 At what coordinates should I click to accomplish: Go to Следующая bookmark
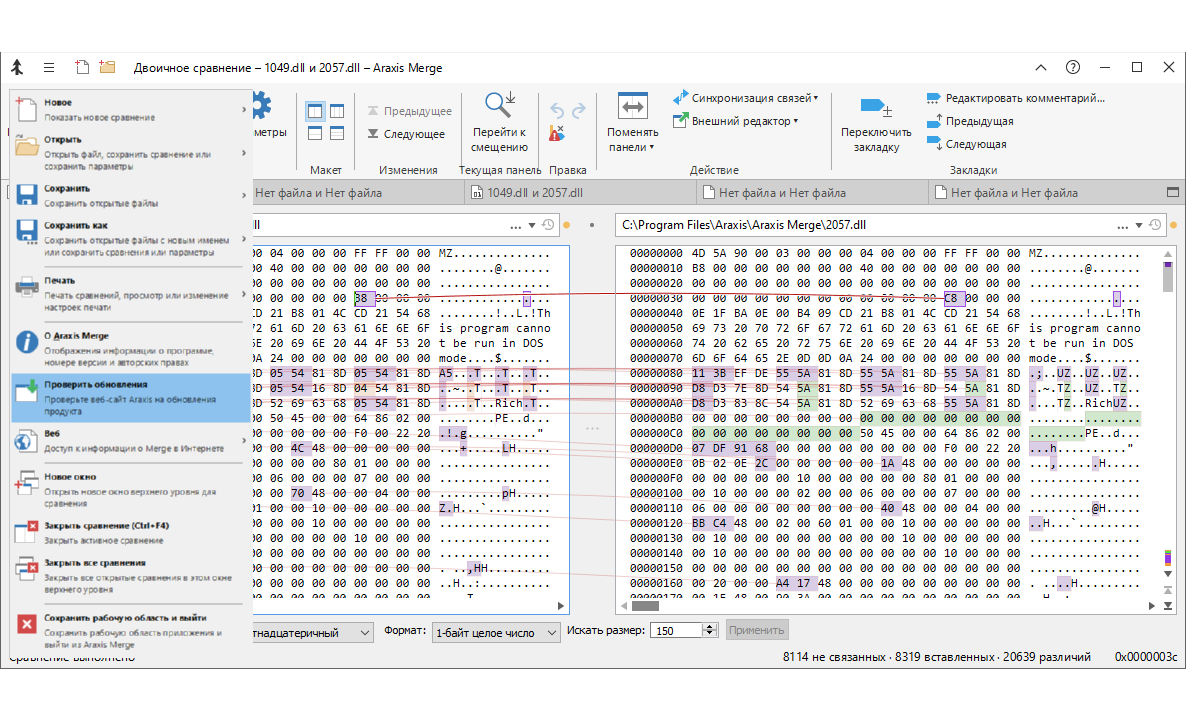(x=966, y=144)
